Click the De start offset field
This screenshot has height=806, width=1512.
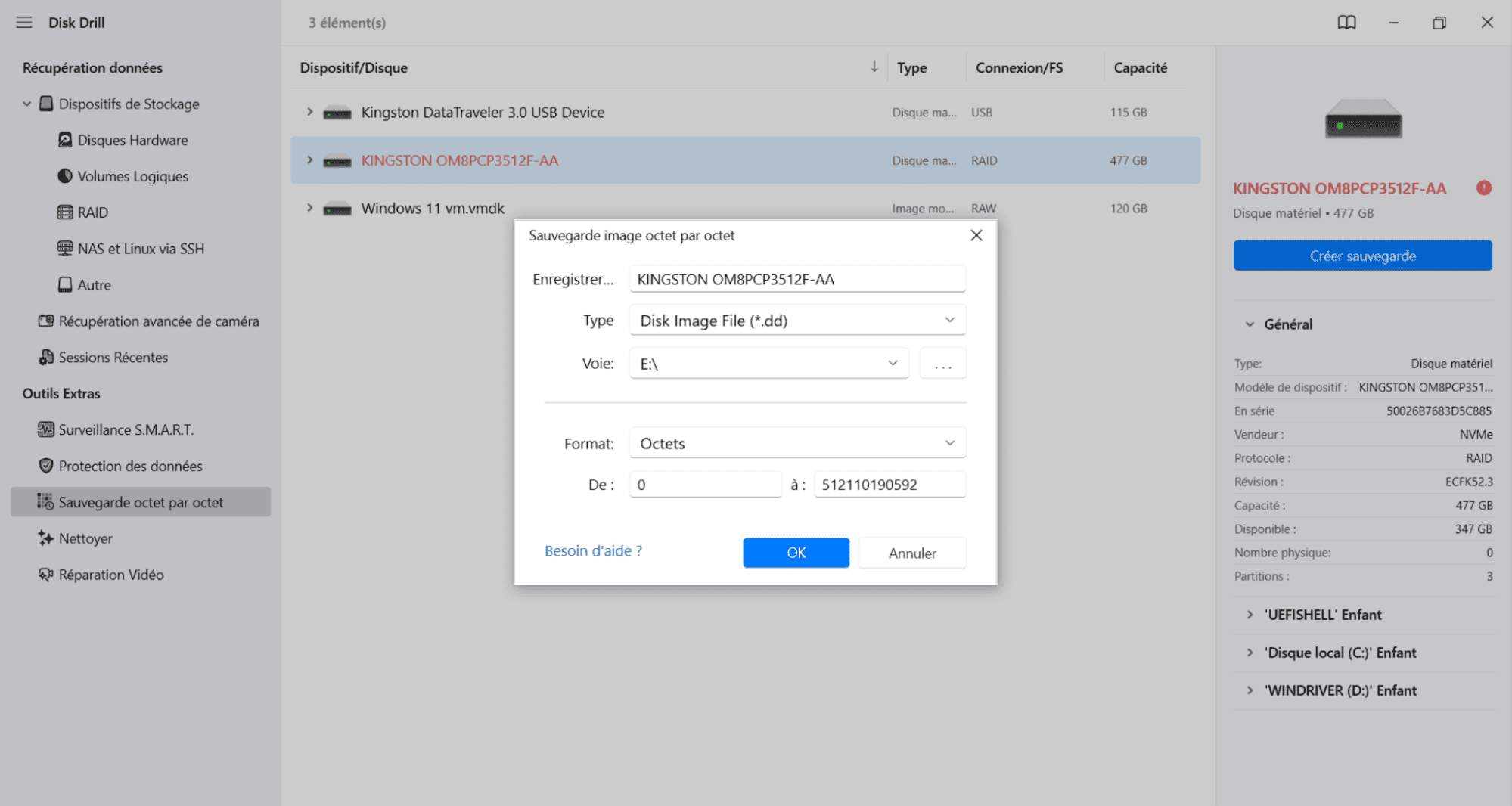click(705, 485)
